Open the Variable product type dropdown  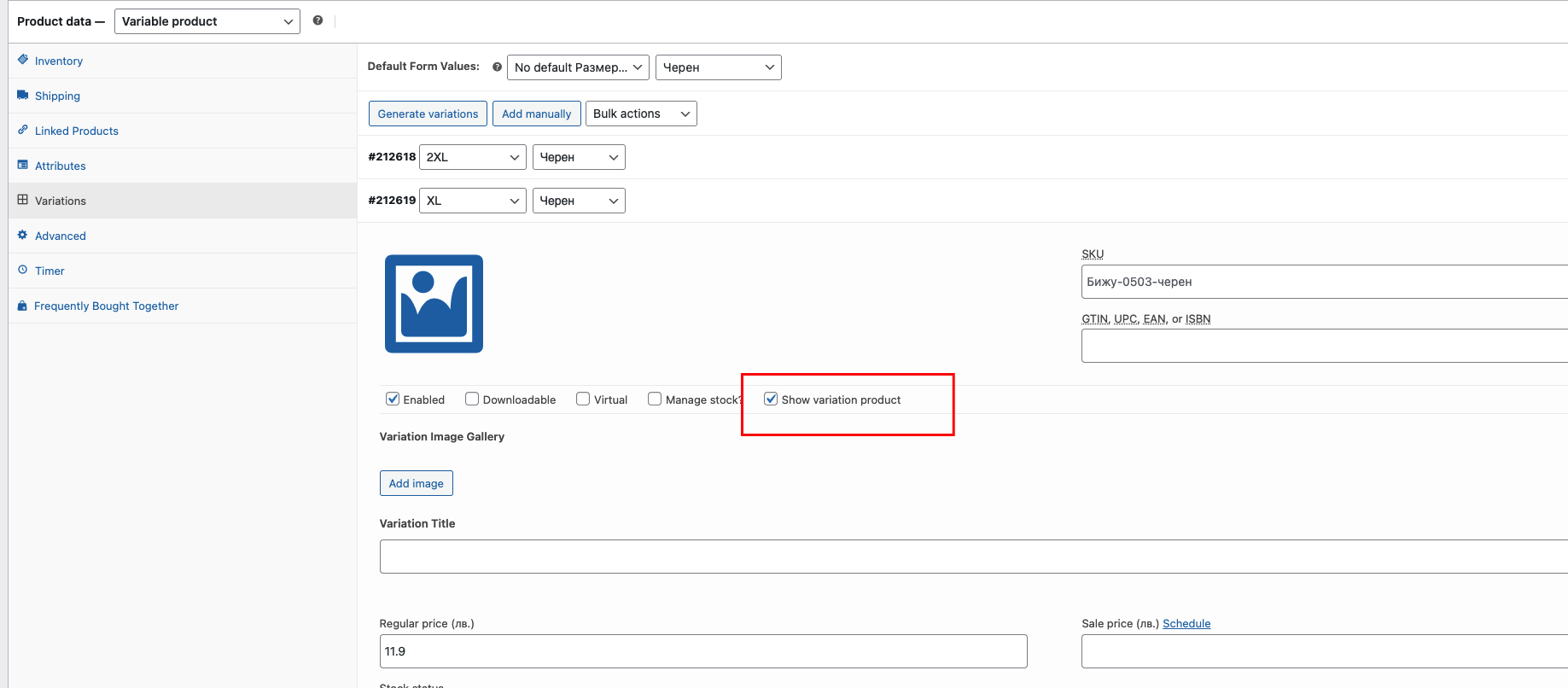click(207, 21)
